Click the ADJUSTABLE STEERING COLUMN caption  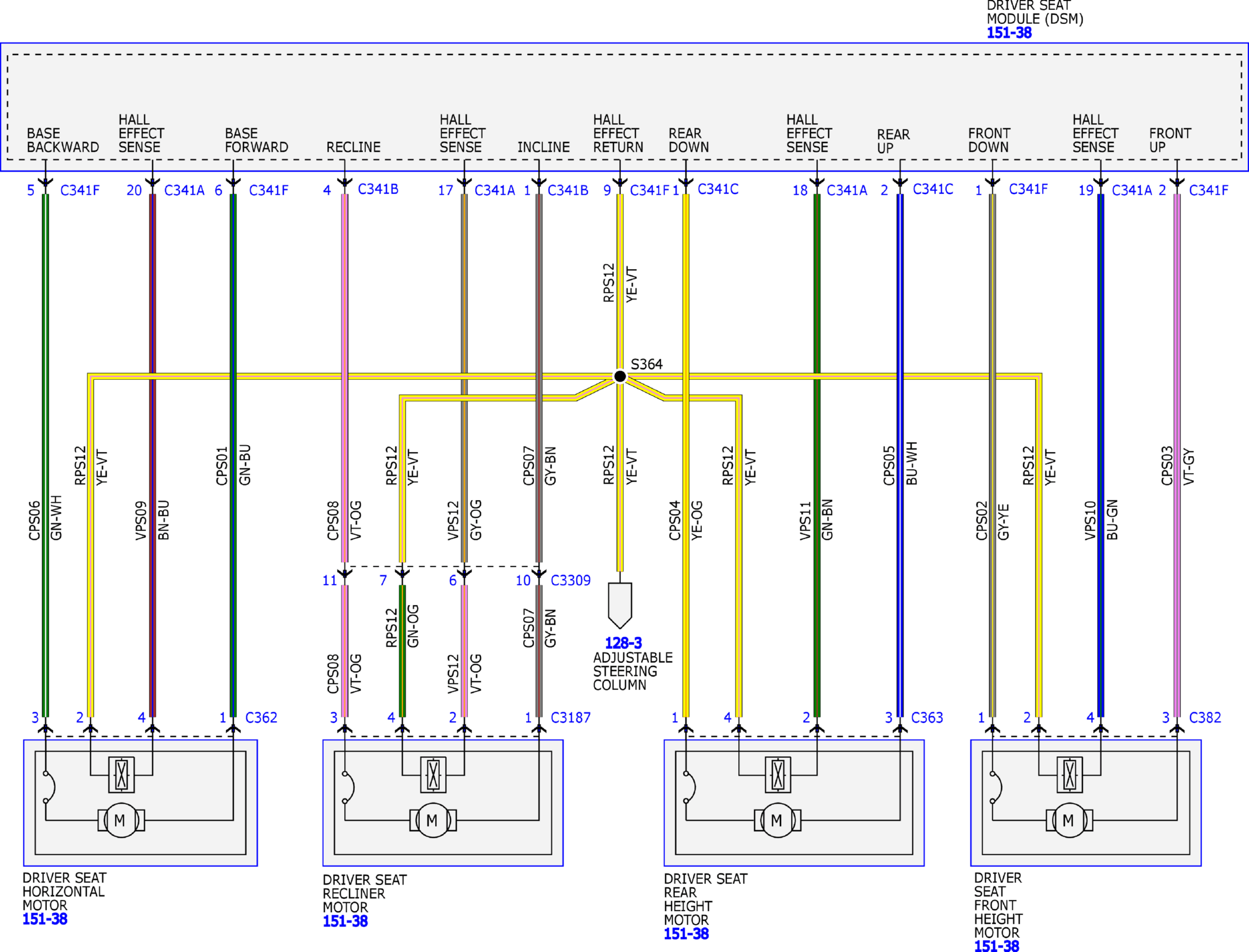(x=633, y=671)
